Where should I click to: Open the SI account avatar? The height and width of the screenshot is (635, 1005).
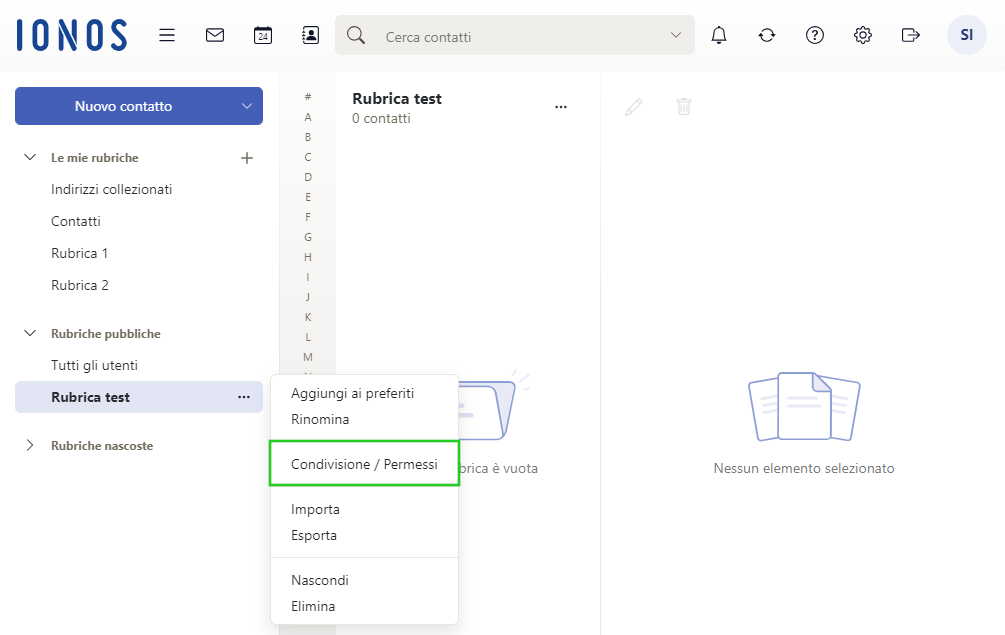pyautogui.click(x=967, y=35)
